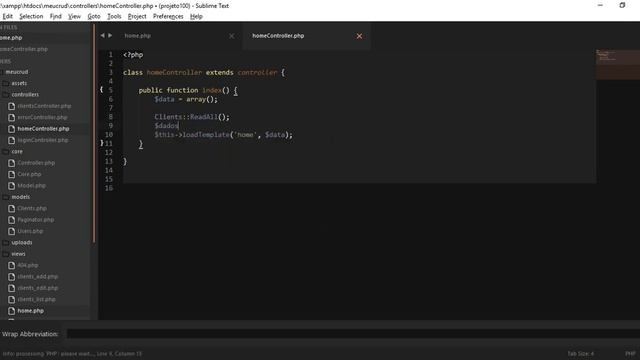Open the Find menu
This screenshot has width=640, height=360.
click(56, 16)
